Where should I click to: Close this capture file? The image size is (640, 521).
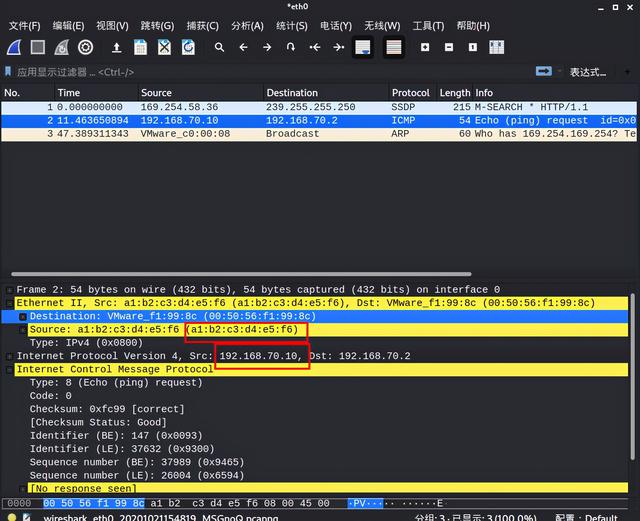tap(164, 47)
